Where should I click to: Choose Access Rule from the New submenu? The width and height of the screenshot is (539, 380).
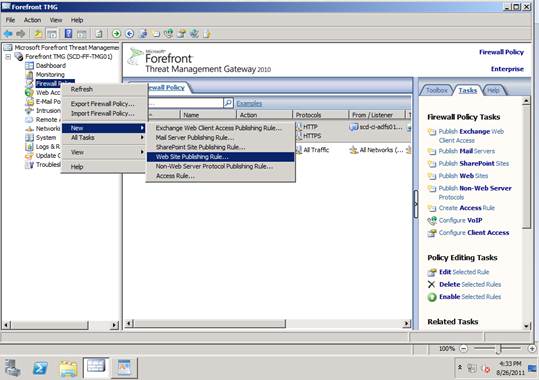[x=220, y=176]
